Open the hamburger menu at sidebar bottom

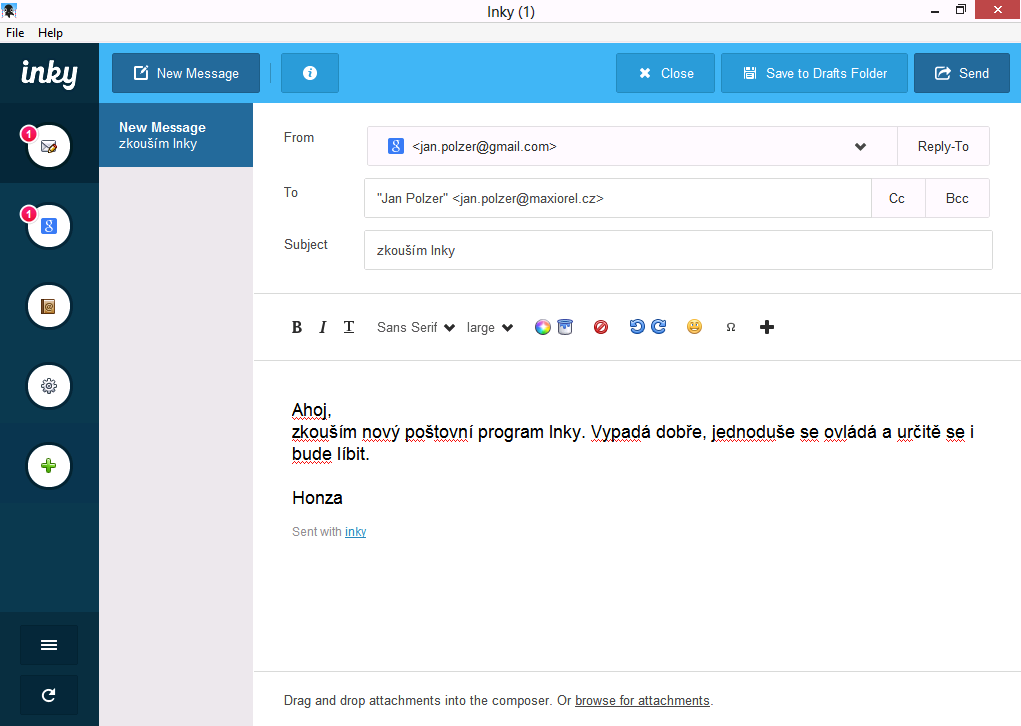click(x=49, y=645)
